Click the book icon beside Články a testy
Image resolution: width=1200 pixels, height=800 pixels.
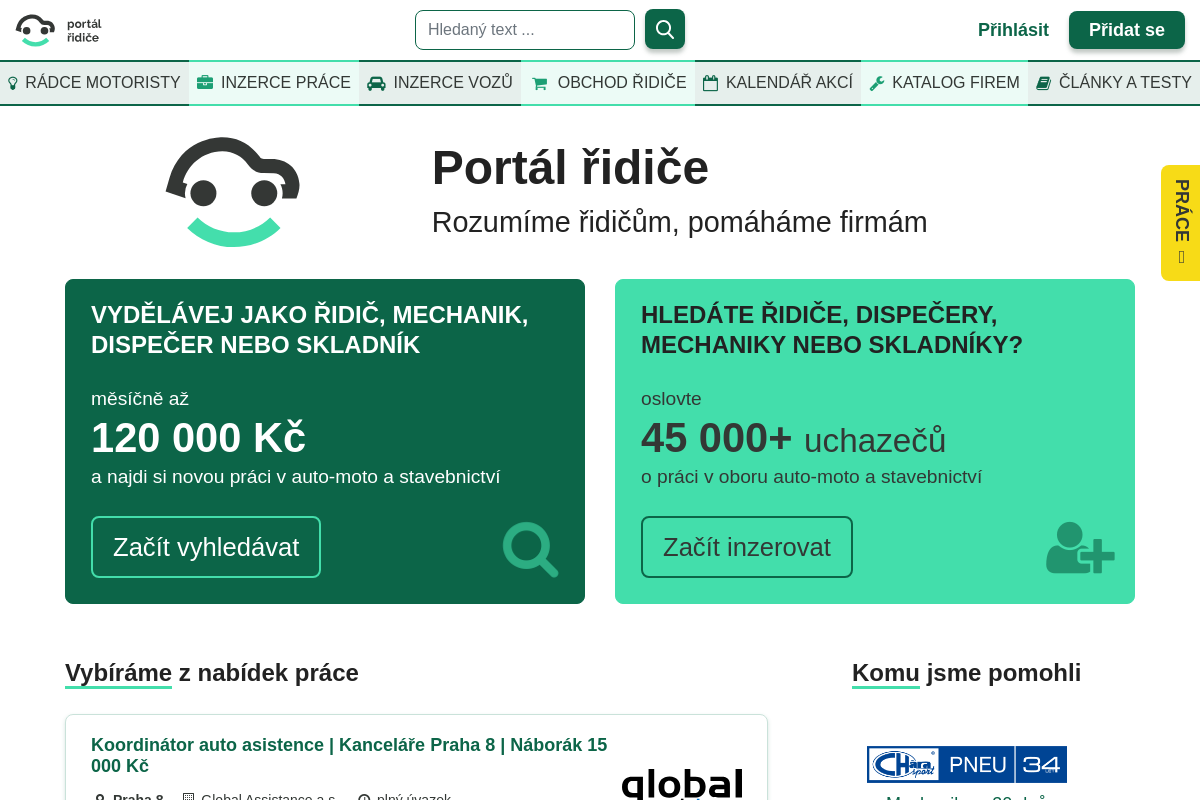tap(1044, 83)
